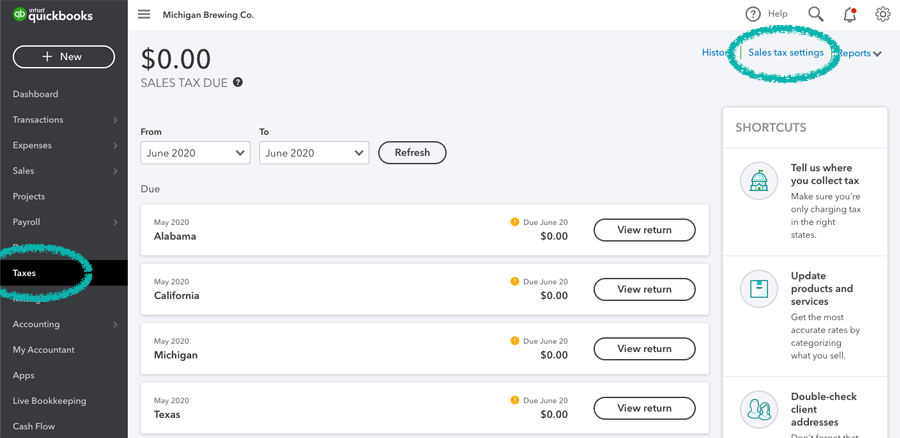Click the 'Double-check client addresses' icon
The image size is (900, 438).
(759, 410)
